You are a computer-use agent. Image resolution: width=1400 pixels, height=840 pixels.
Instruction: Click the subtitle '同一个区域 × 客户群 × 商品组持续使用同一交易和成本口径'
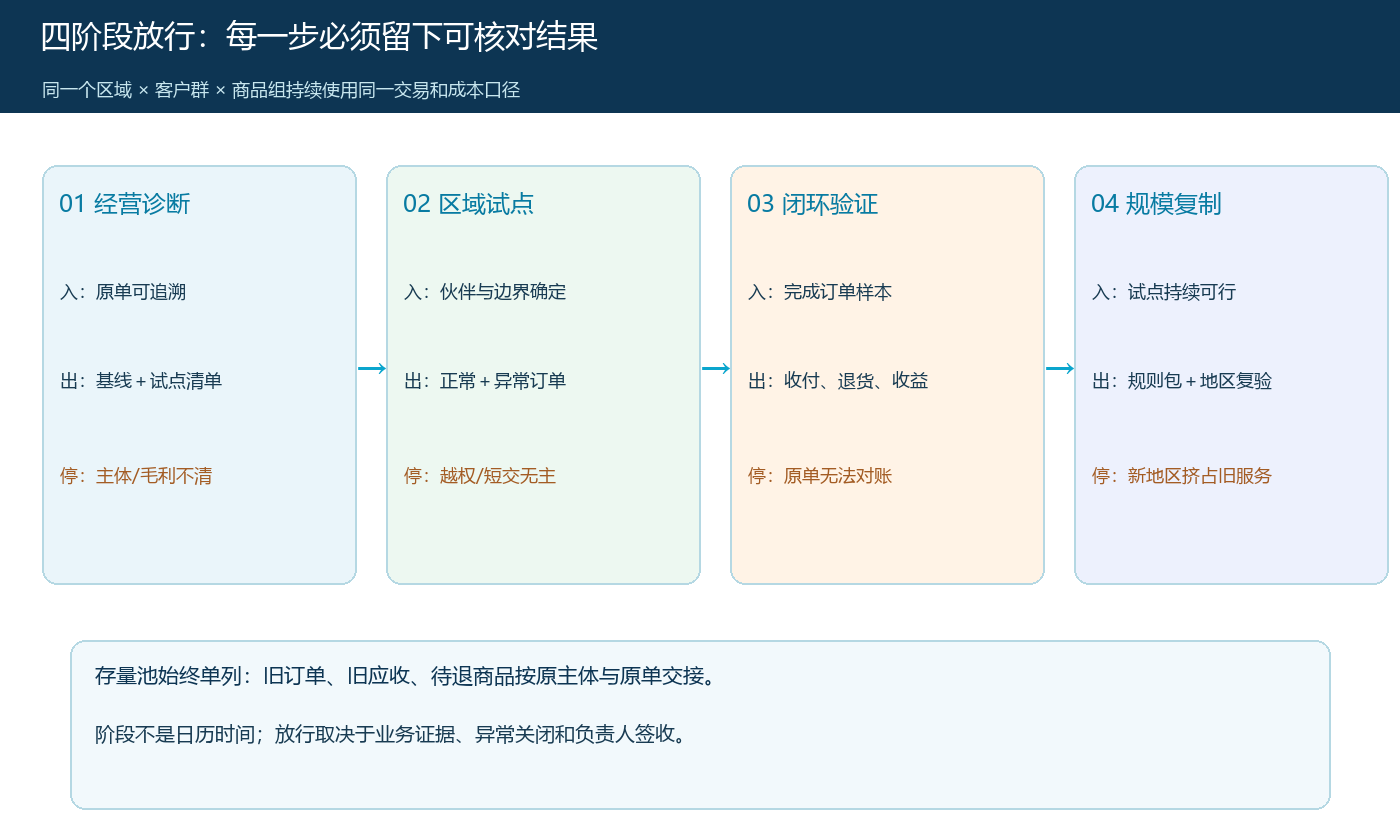pyautogui.click(x=281, y=90)
